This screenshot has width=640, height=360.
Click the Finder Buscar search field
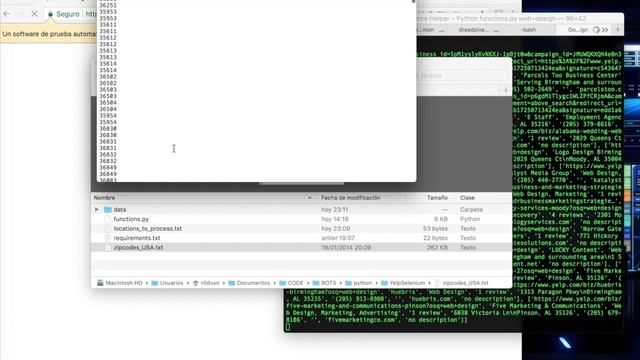point(463,76)
